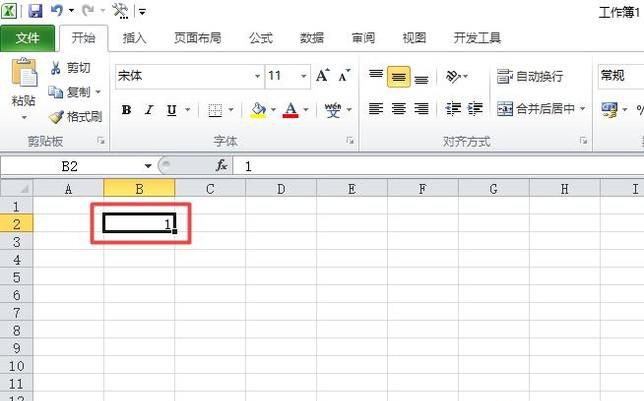Apply the yellow fill color bucket

coord(258,110)
